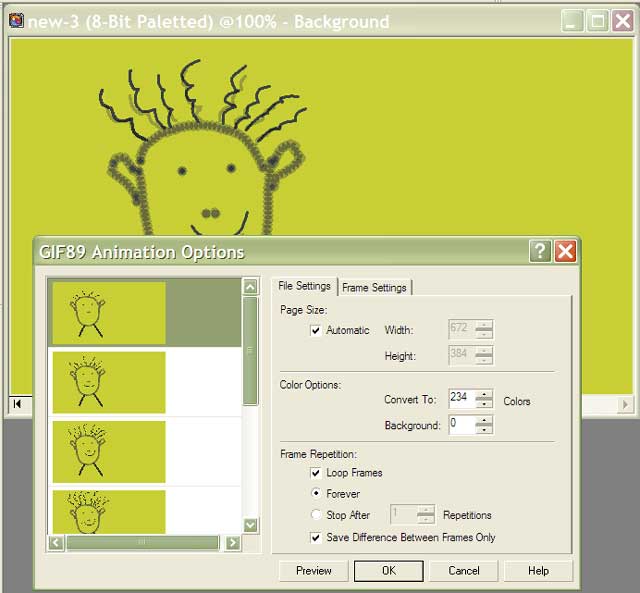Toggle Automatic page size checkbox

[316, 330]
